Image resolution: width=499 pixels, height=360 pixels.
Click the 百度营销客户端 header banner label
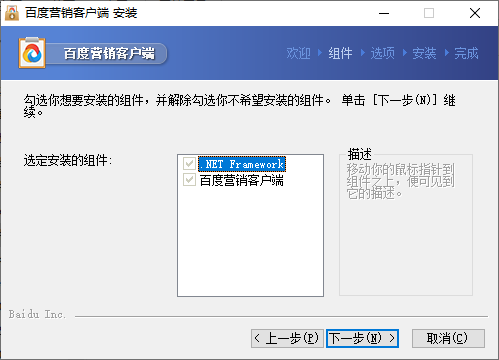(109, 53)
